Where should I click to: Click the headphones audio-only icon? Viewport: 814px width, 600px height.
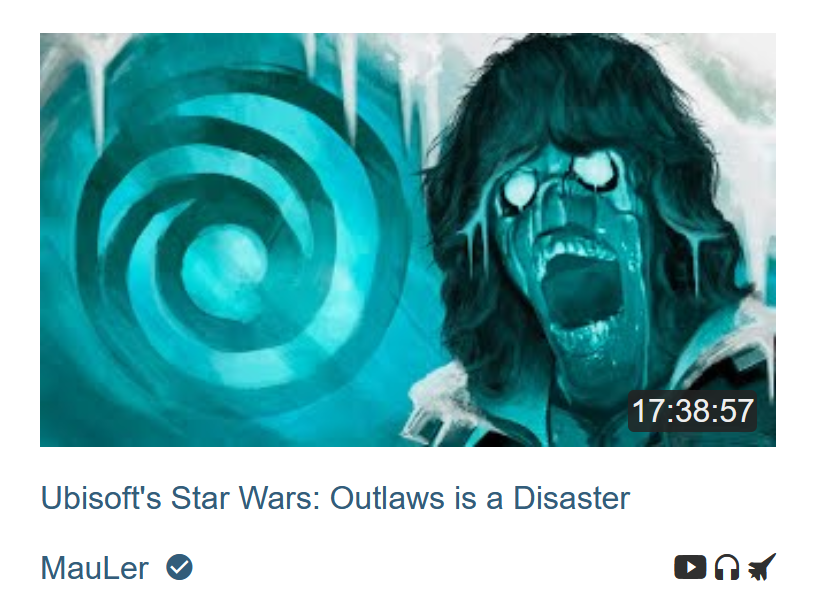727,567
